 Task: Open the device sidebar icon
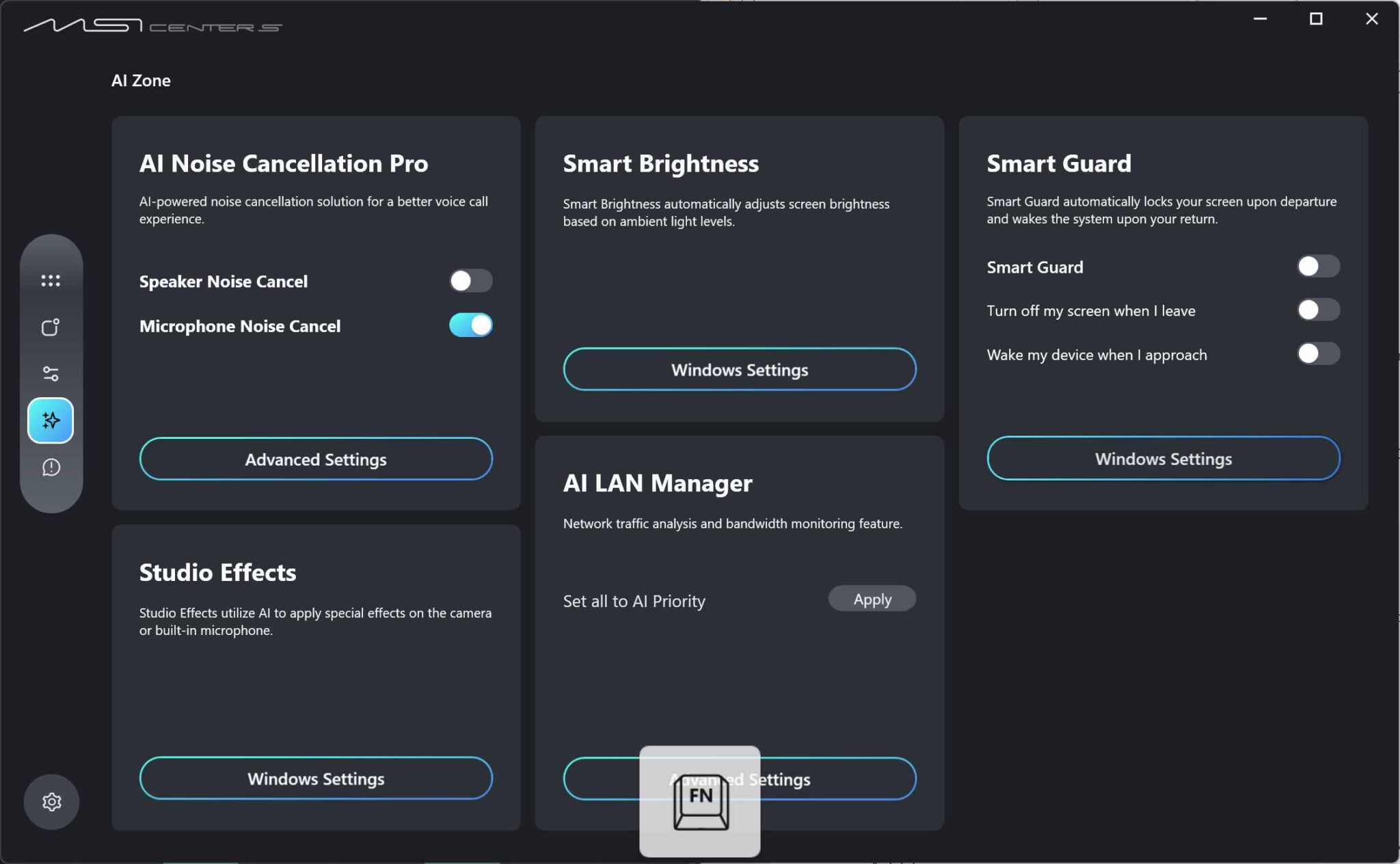click(x=51, y=327)
